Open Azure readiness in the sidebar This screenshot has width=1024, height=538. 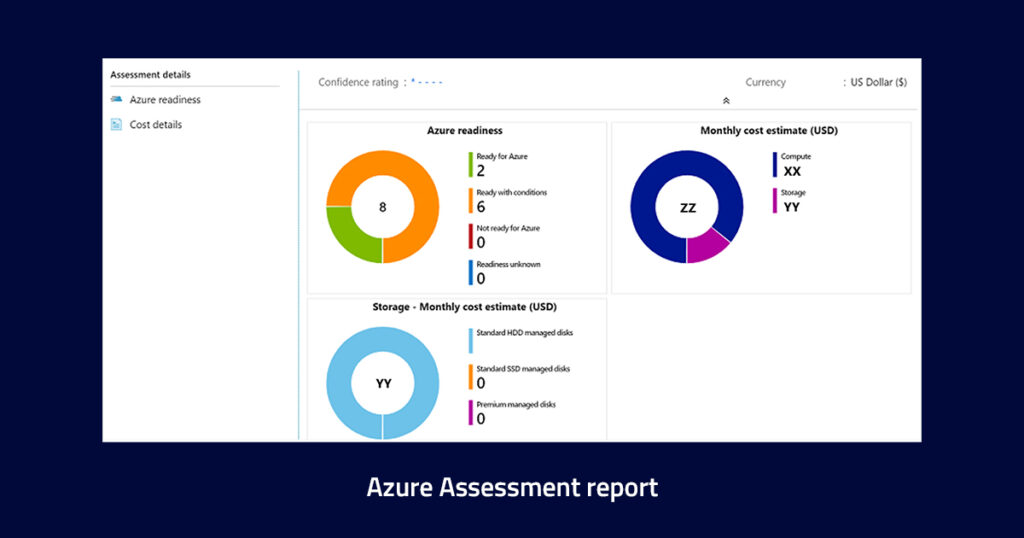pyautogui.click(x=165, y=100)
